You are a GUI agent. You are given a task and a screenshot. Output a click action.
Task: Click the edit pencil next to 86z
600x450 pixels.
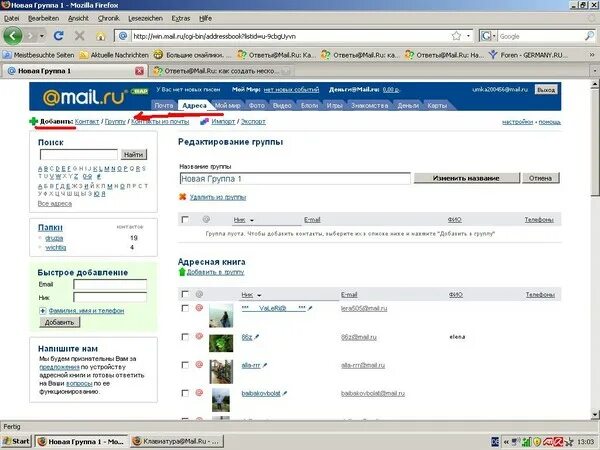257,337
